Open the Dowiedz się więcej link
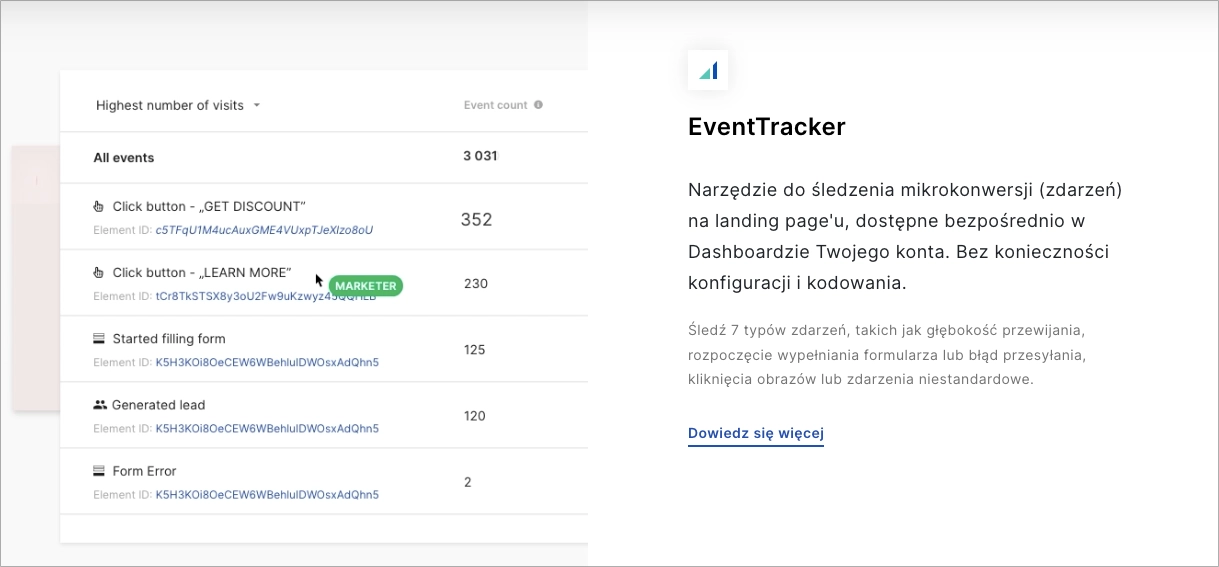The width and height of the screenshot is (1219, 567). 755,433
